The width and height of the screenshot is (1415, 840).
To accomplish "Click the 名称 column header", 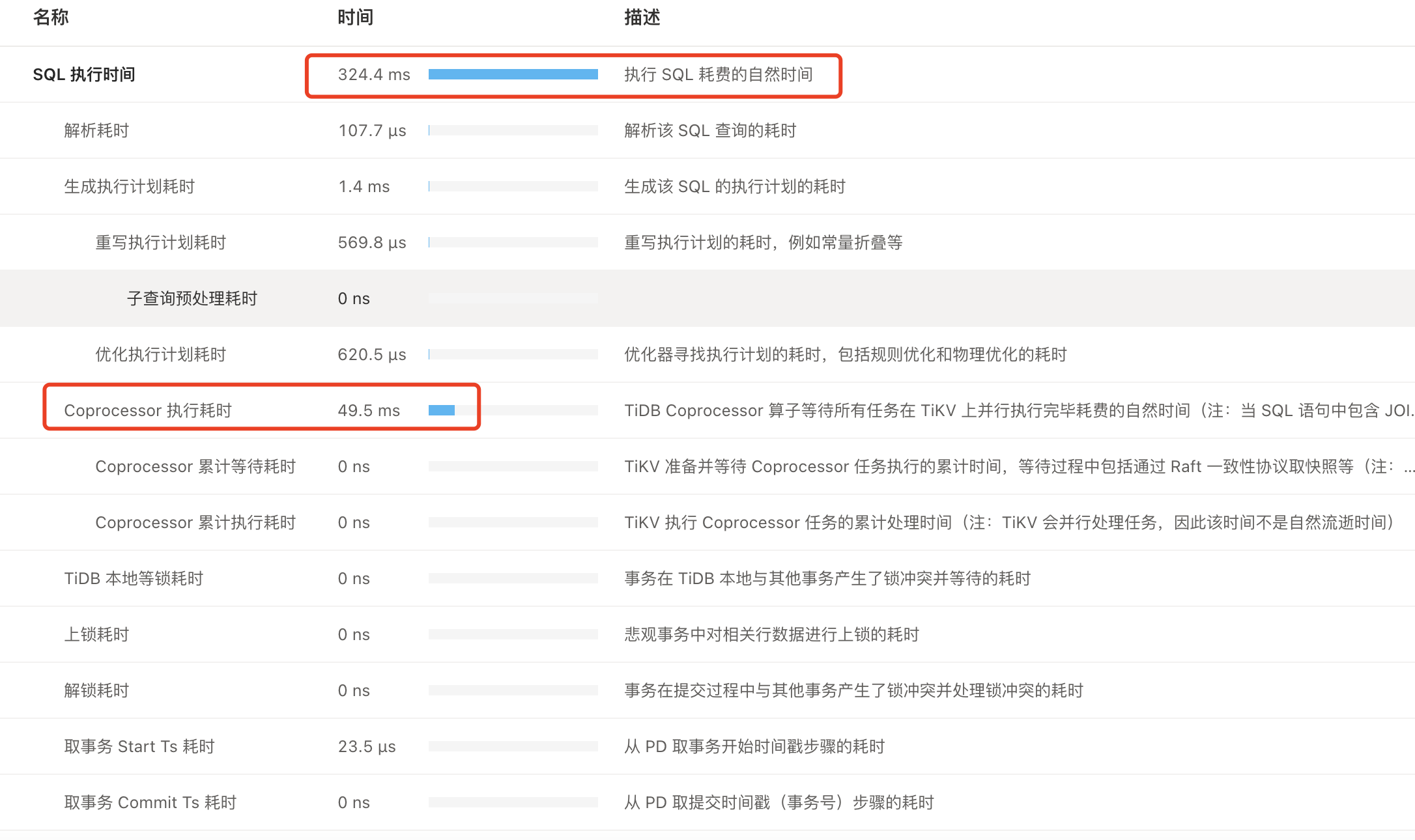I will pos(51,18).
